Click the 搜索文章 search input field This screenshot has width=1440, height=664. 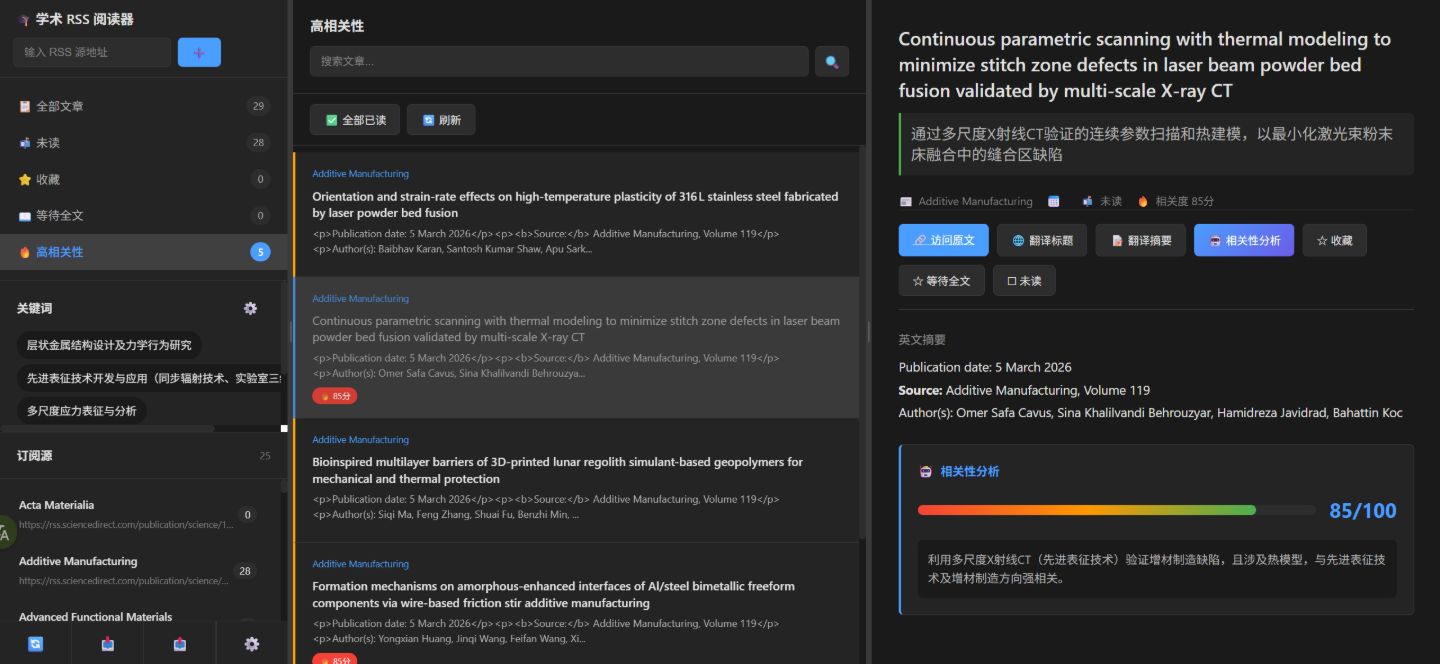click(559, 62)
